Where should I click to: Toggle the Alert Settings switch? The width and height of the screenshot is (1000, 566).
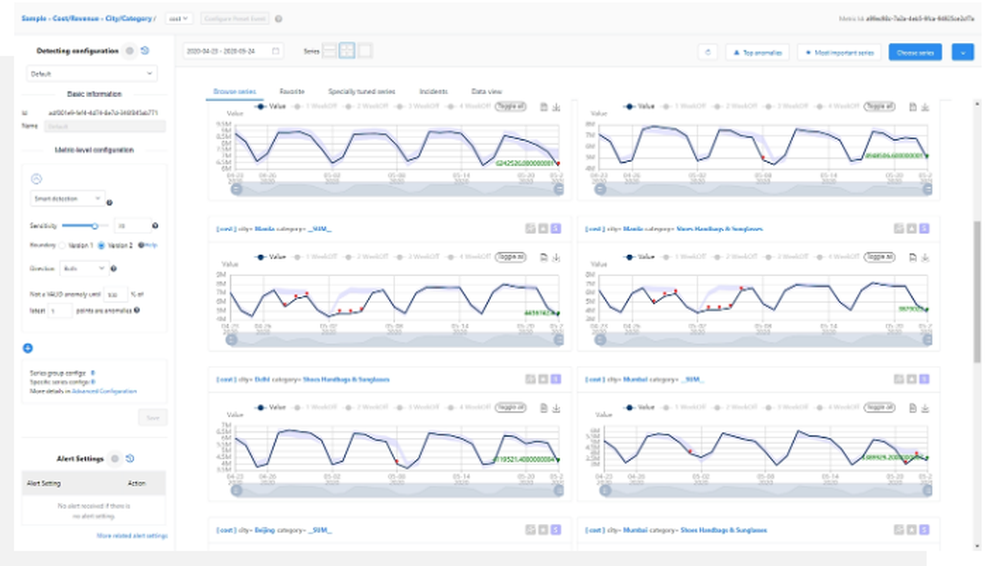(115, 458)
